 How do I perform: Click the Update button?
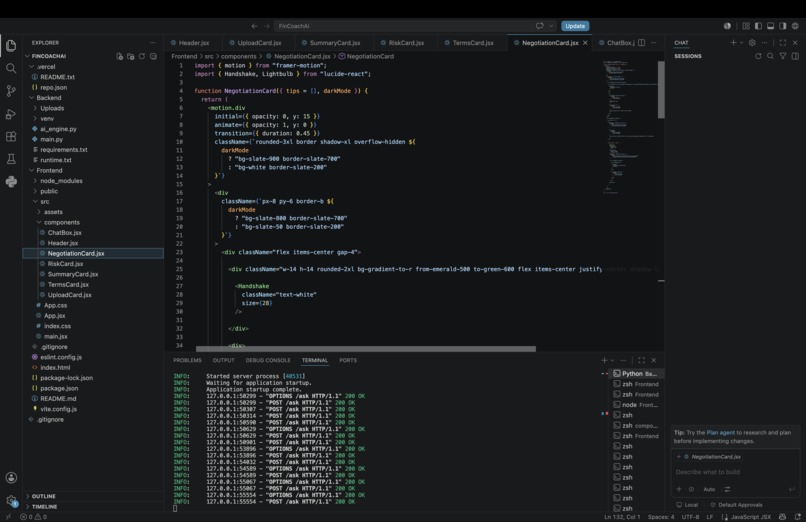pyautogui.click(x=575, y=26)
